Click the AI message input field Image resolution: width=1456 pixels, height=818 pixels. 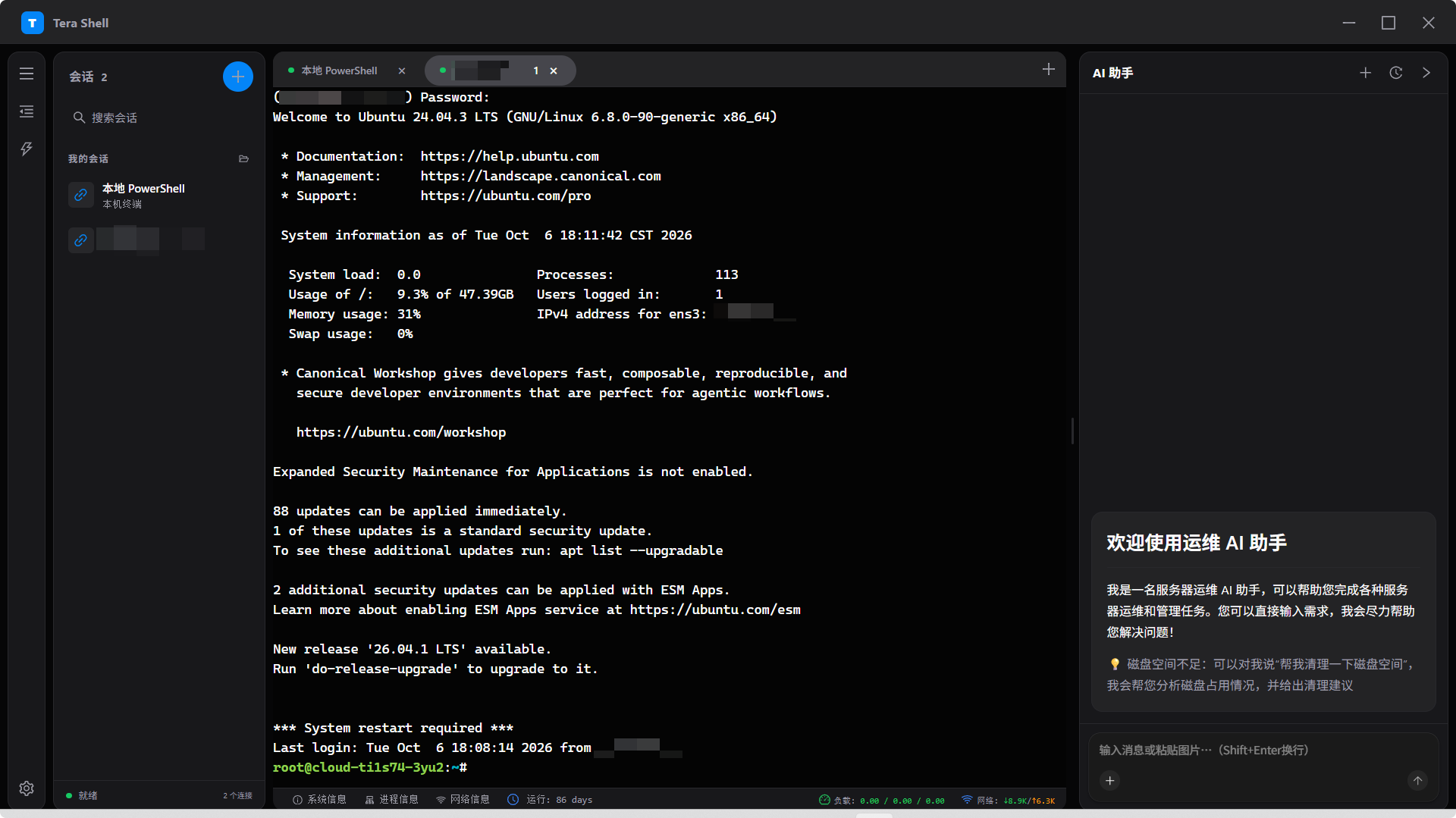[x=1263, y=750]
